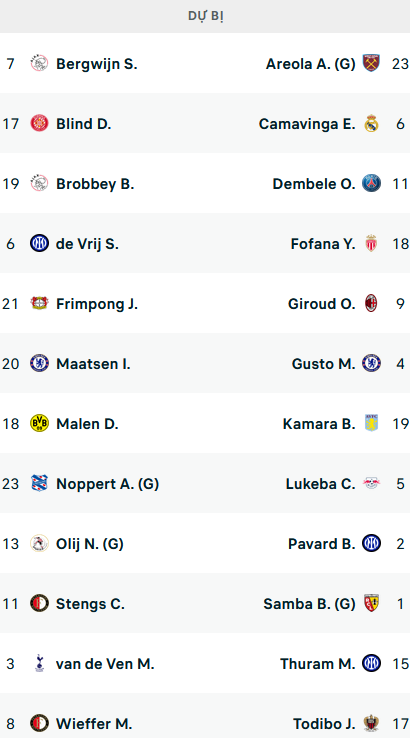Click the DỰ BỊ section header
The image size is (410, 738).
(x=205, y=16)
